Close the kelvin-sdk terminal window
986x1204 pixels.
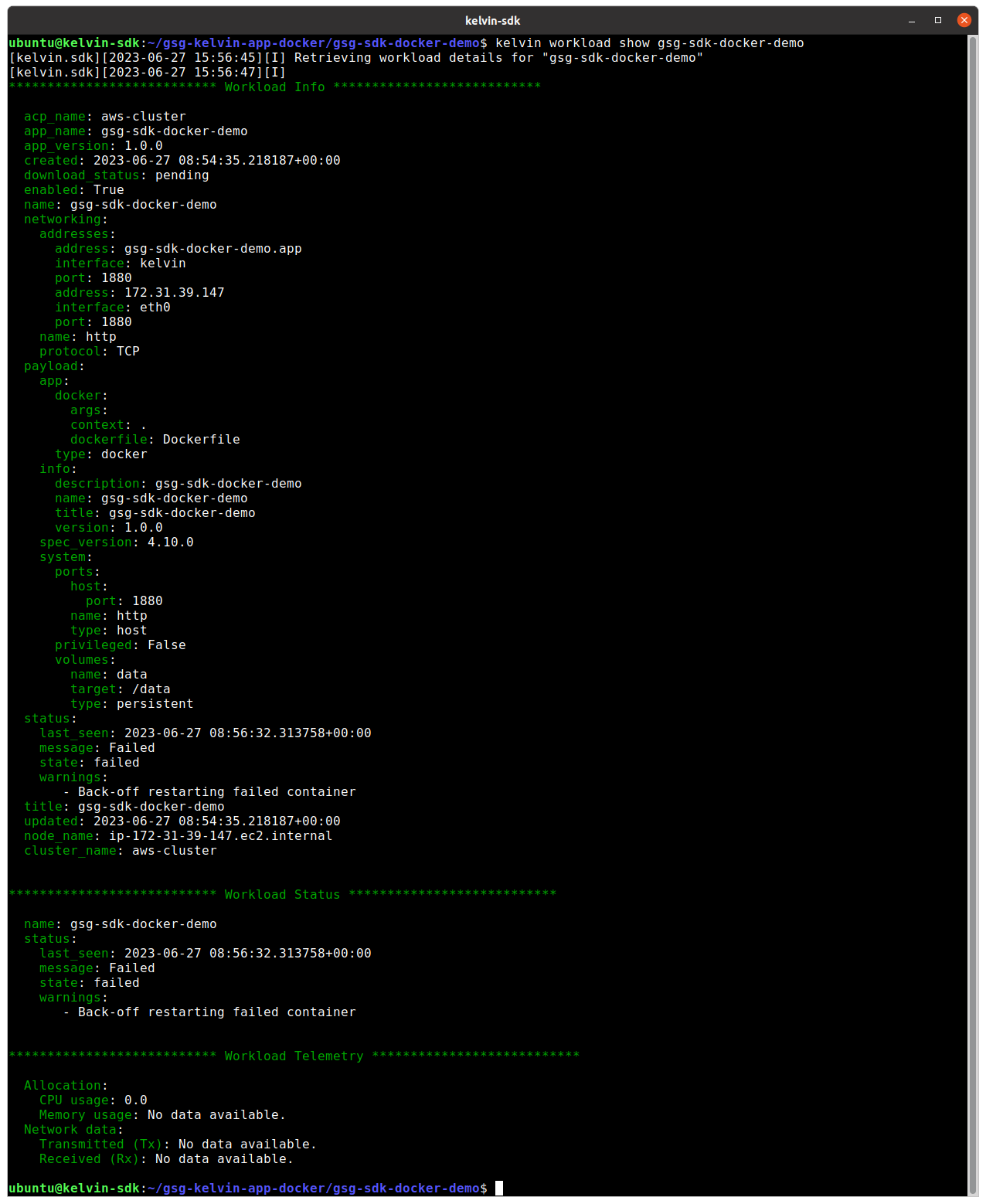[x=964, y=20]
